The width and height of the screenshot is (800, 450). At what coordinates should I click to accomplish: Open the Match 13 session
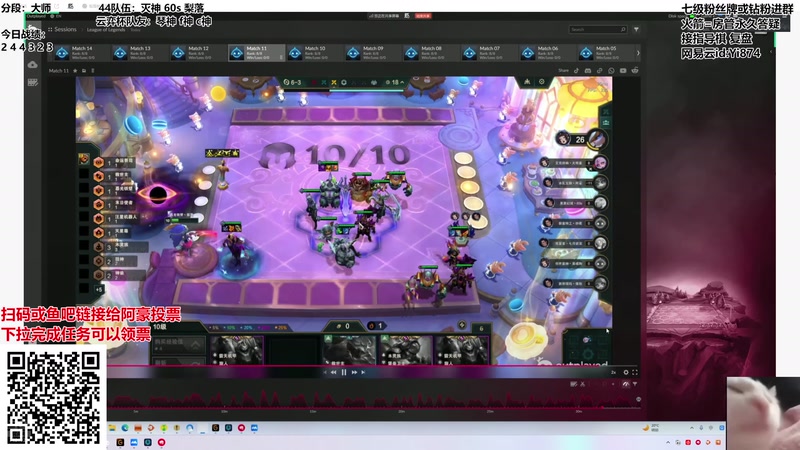point(140,53)
